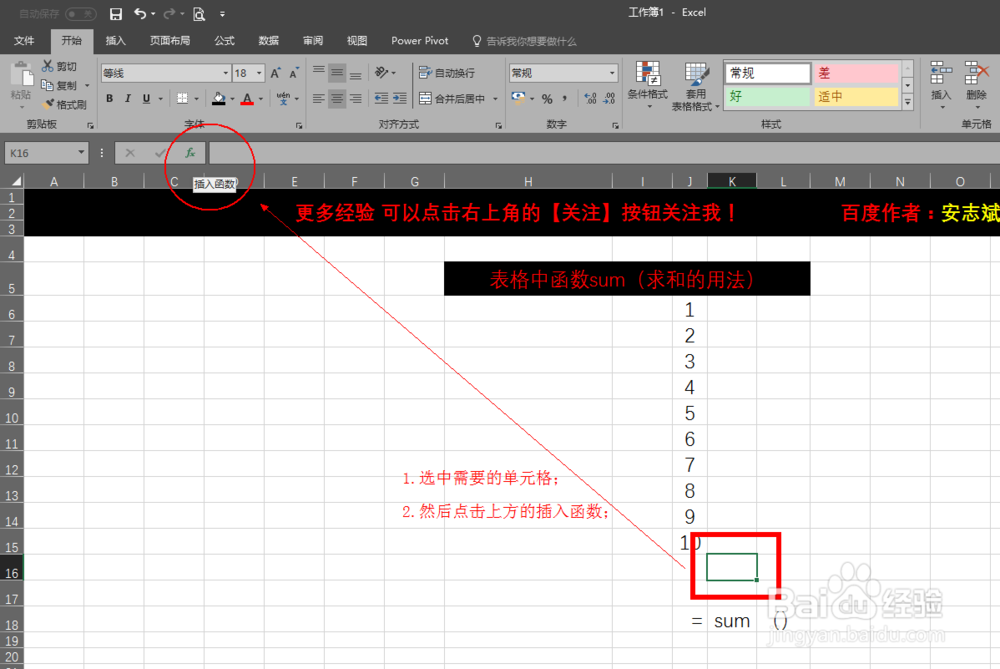This screenshot has height=669, width=1000.
Task: Align text to the bottom of cell
Action: 355,73
